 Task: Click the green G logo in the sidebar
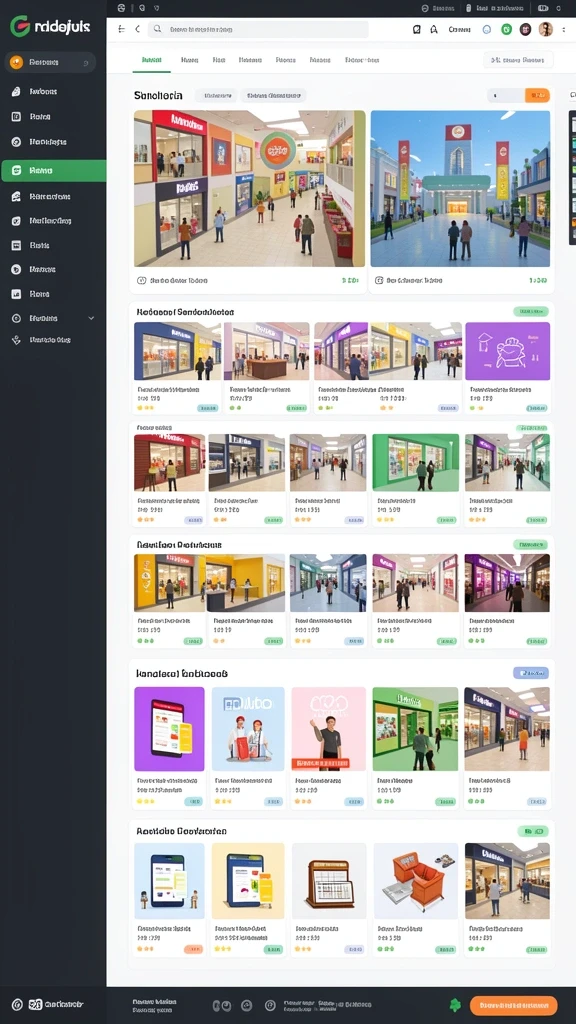(20, 27)
